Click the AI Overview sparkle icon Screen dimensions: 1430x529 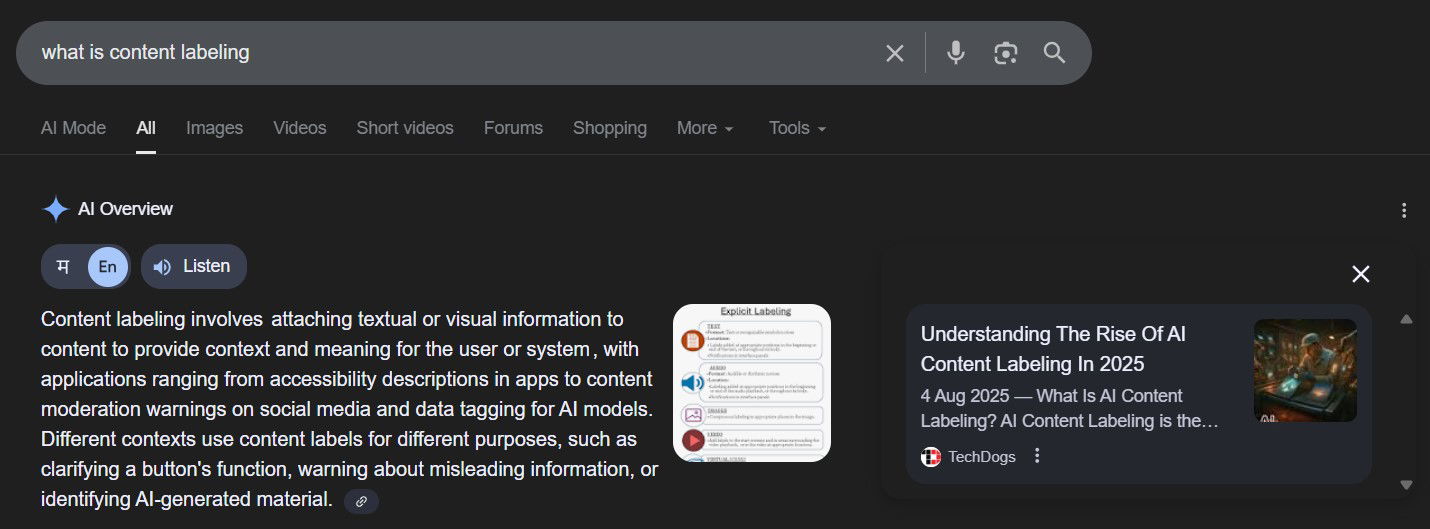click(55, 209)
